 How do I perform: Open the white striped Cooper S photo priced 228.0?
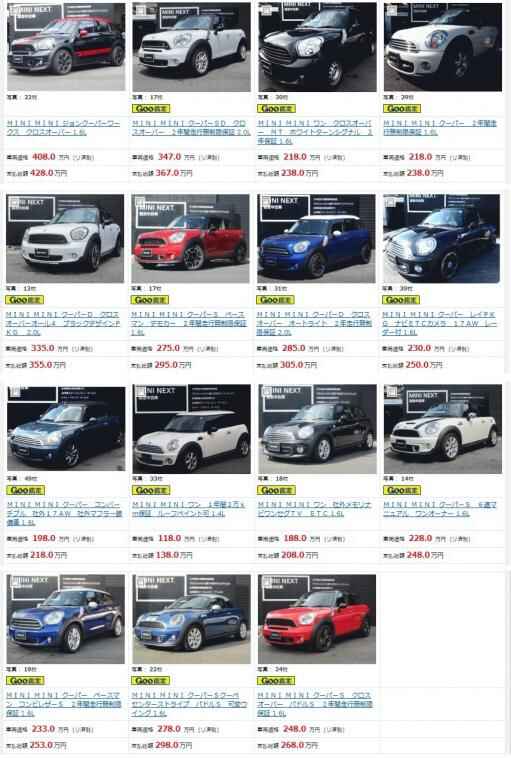coord(443,429)
